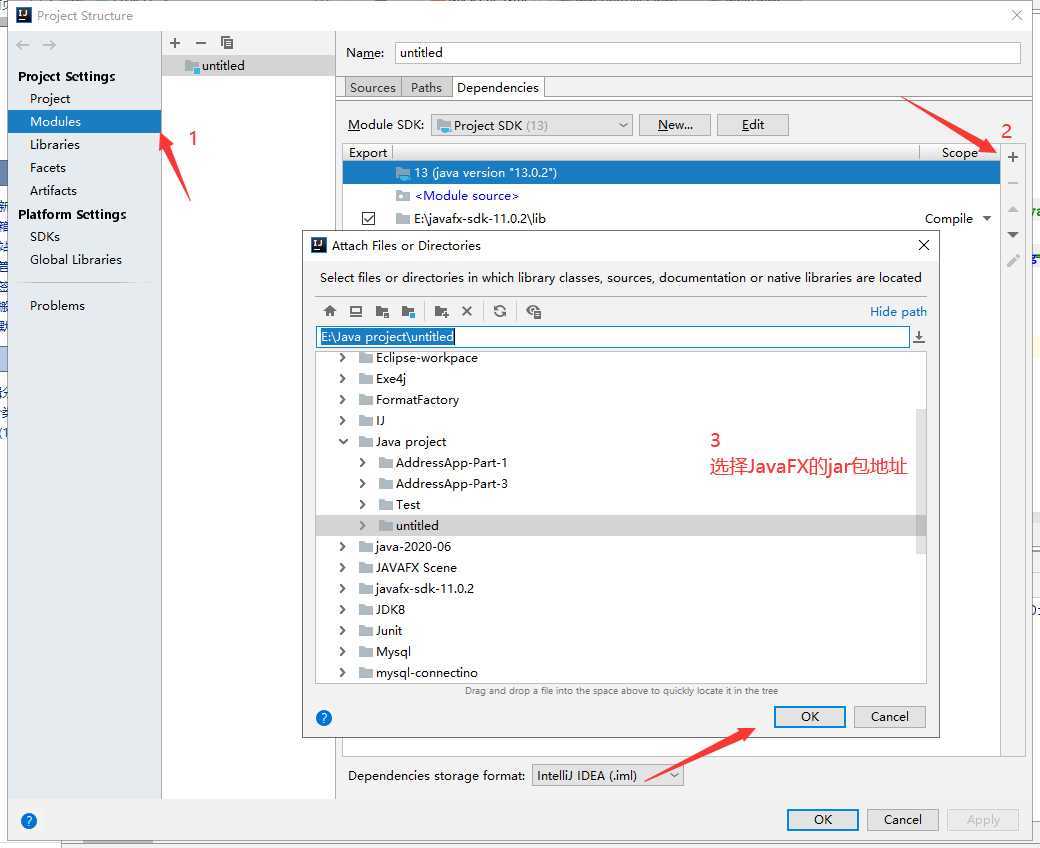
Task: Select Modules in the sidebar
Action: (x=84, y=121)
